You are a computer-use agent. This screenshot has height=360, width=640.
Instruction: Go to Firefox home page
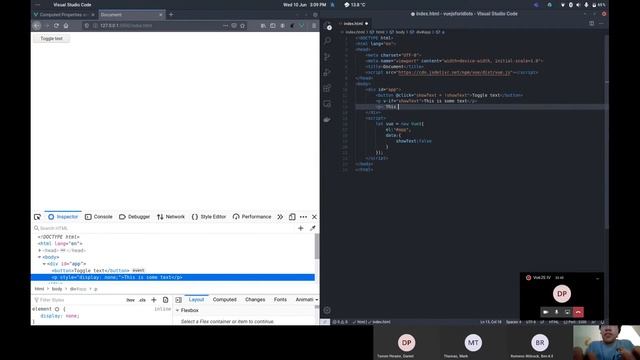point(66,25)
